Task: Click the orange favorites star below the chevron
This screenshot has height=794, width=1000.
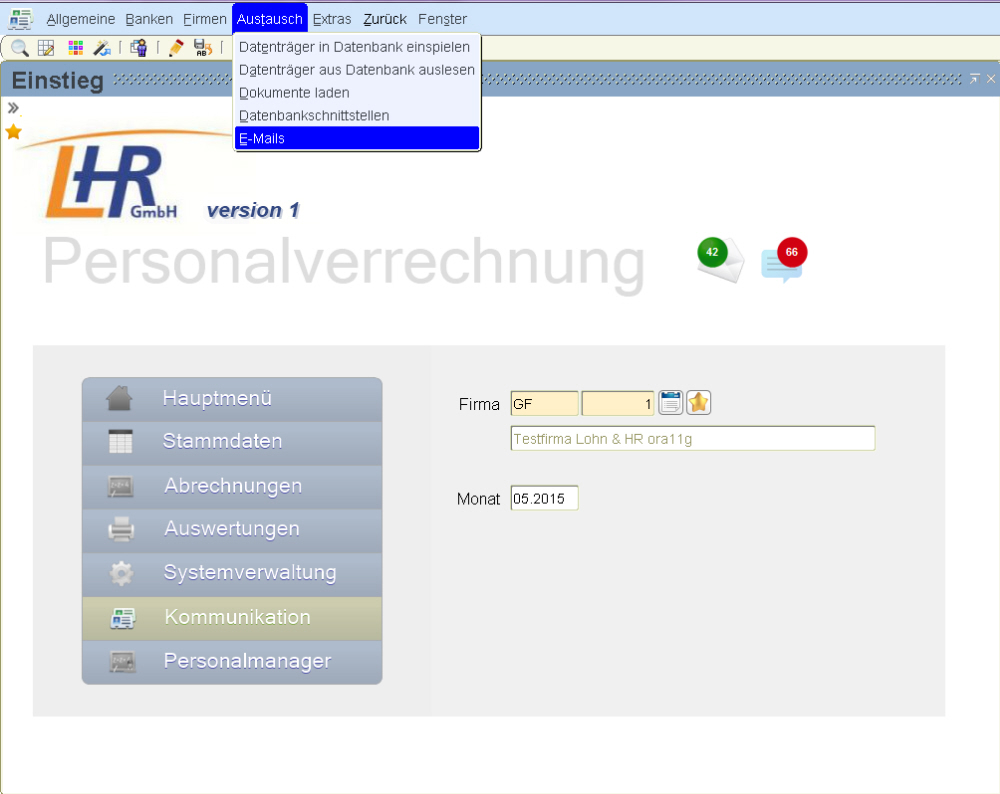Action: 13,132
